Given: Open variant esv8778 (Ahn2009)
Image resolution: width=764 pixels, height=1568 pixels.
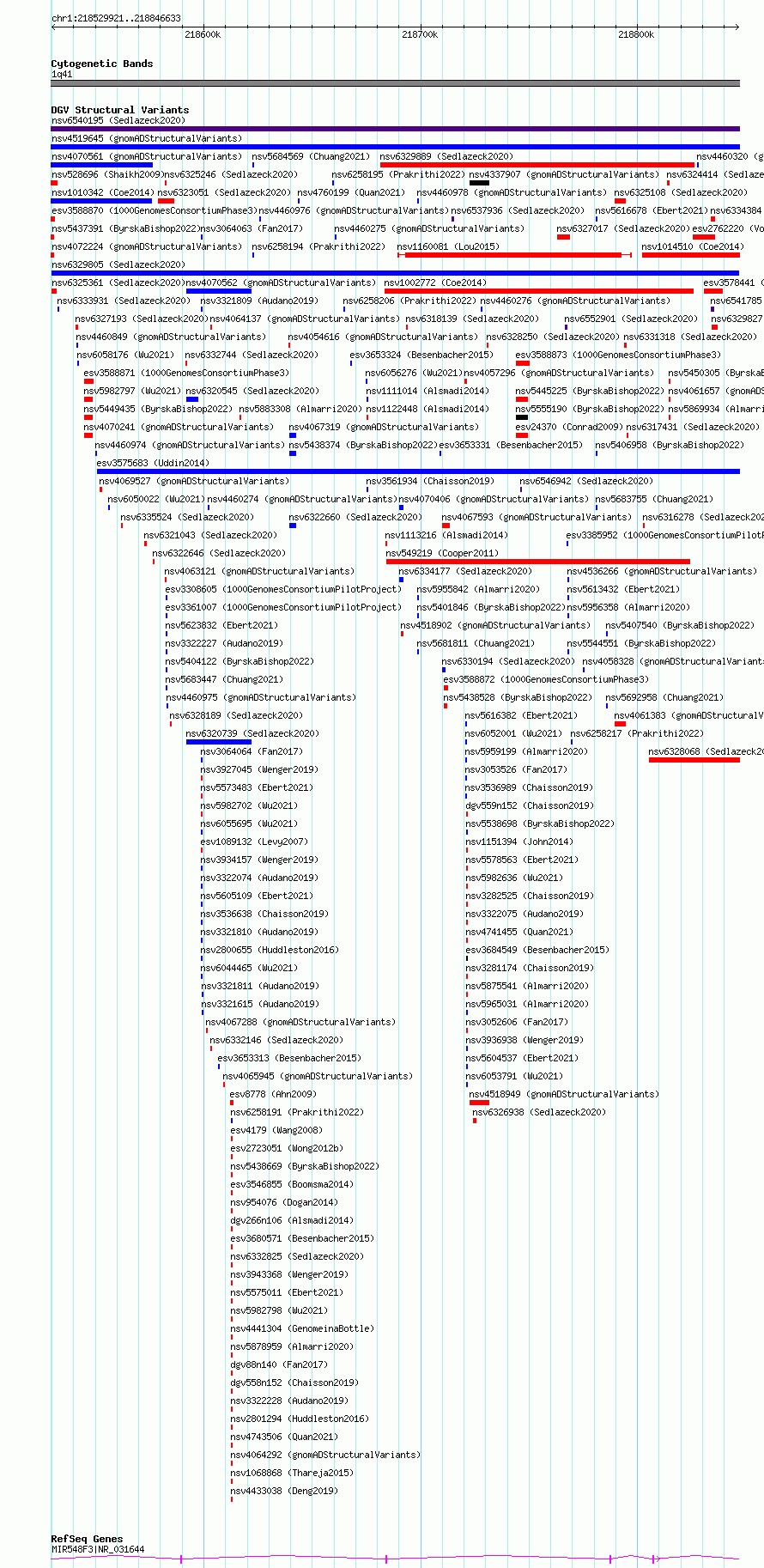Looking at the screenshot, I should click(x=273, y=1094).
